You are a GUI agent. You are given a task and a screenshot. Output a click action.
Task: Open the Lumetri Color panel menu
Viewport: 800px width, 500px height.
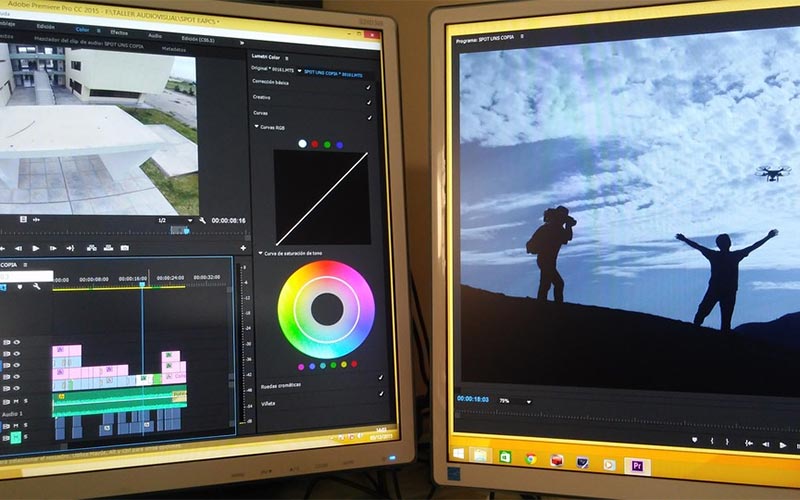287,58
